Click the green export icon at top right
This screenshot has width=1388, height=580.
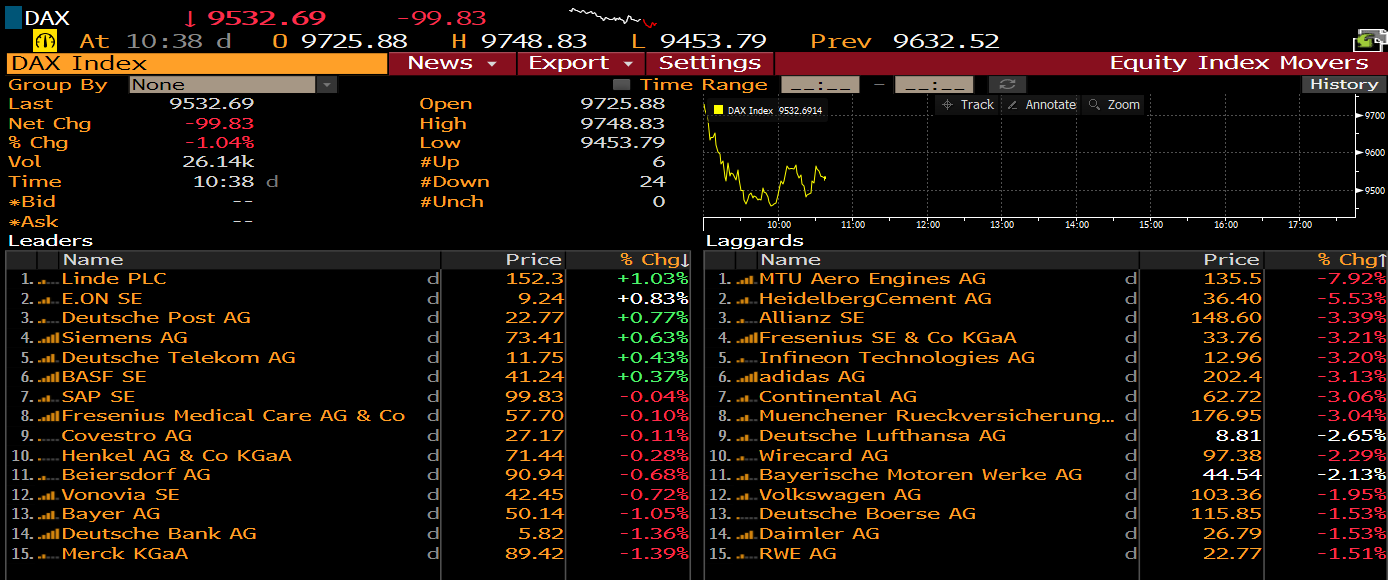point(1370,41)
